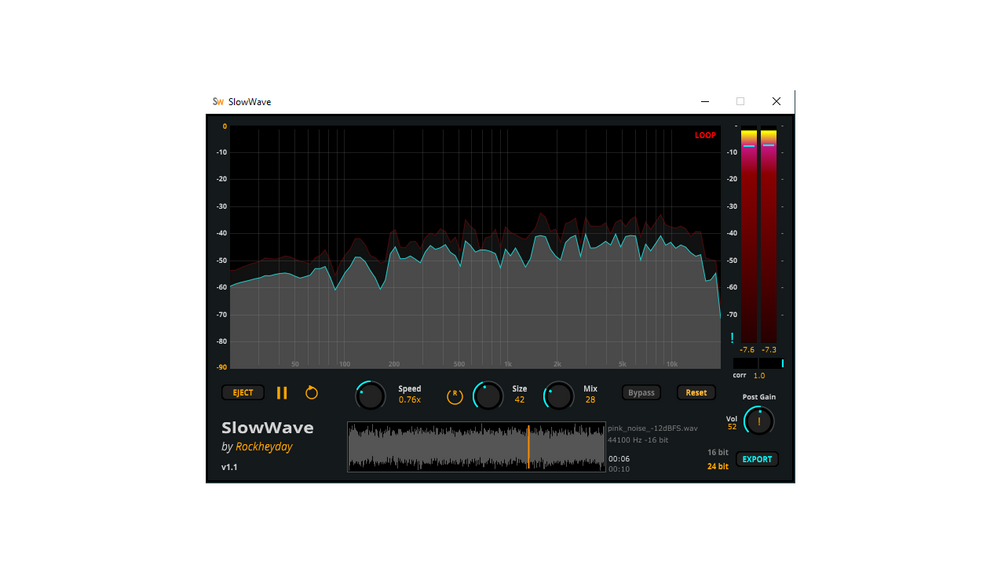Select 16 bit export depth
This screenshot has height=565, width=1005.
718,452
